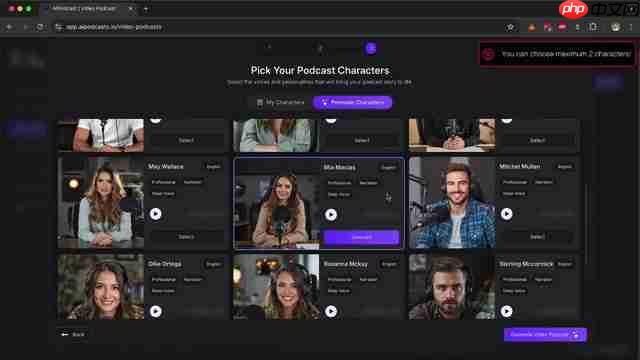
Task: Click the English badge on Rosanna Mckay
Action: point(389,264)
